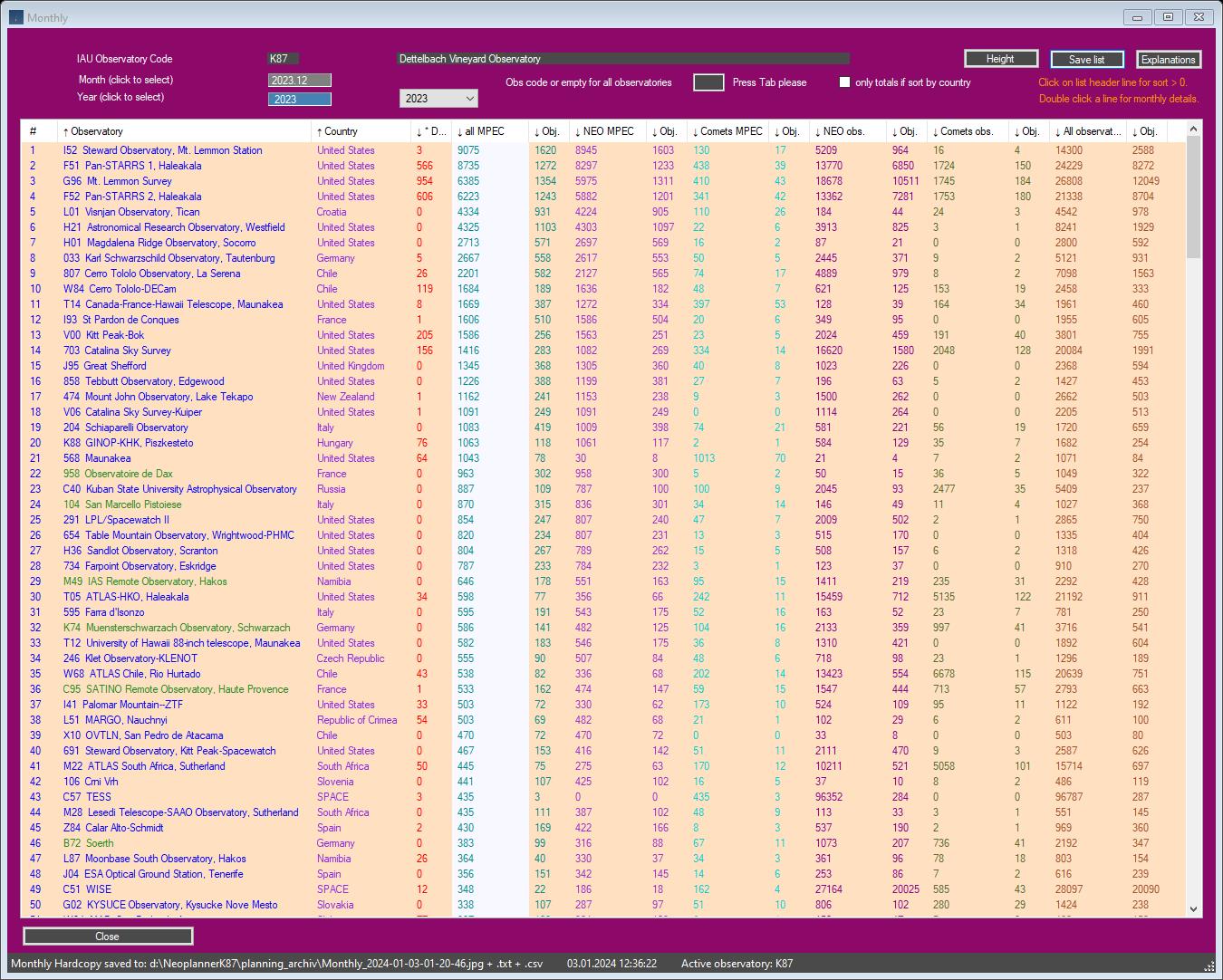Screen dimensions: 1223x980
Task: Select row 'B72 Soerth'
Action: (x=602, y=843)
